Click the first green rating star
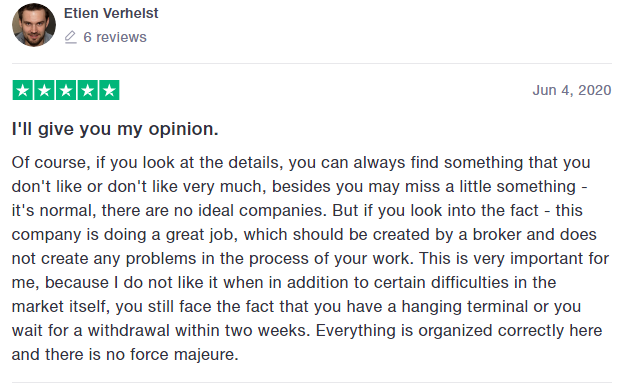The height and width of the screenshot is (389, 626). pos(23,90)
